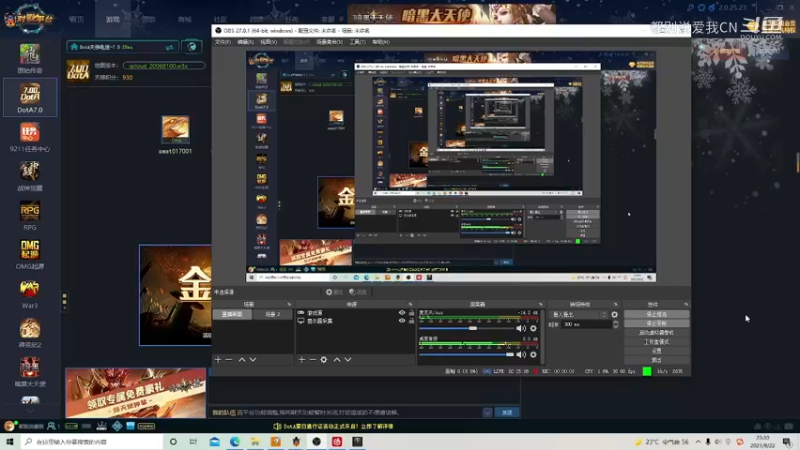Toggle 启动虚拟摄像机 virtual camera button
This screenshot has height=450, width=800.
[x=656, y=333]
